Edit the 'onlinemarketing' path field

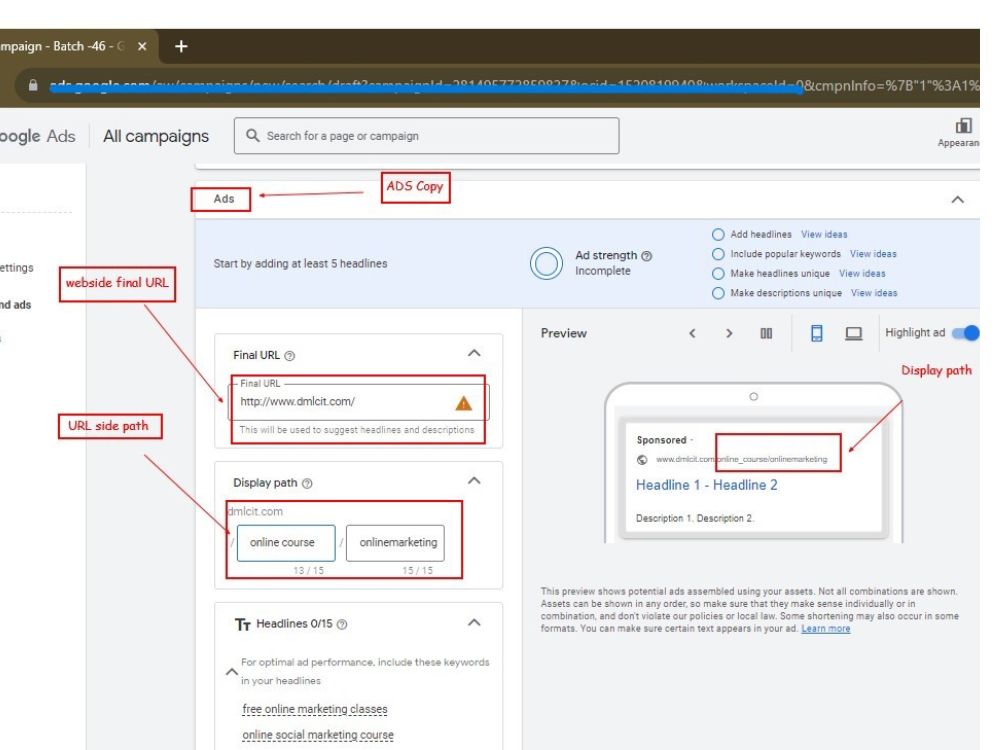coord(395,543)
